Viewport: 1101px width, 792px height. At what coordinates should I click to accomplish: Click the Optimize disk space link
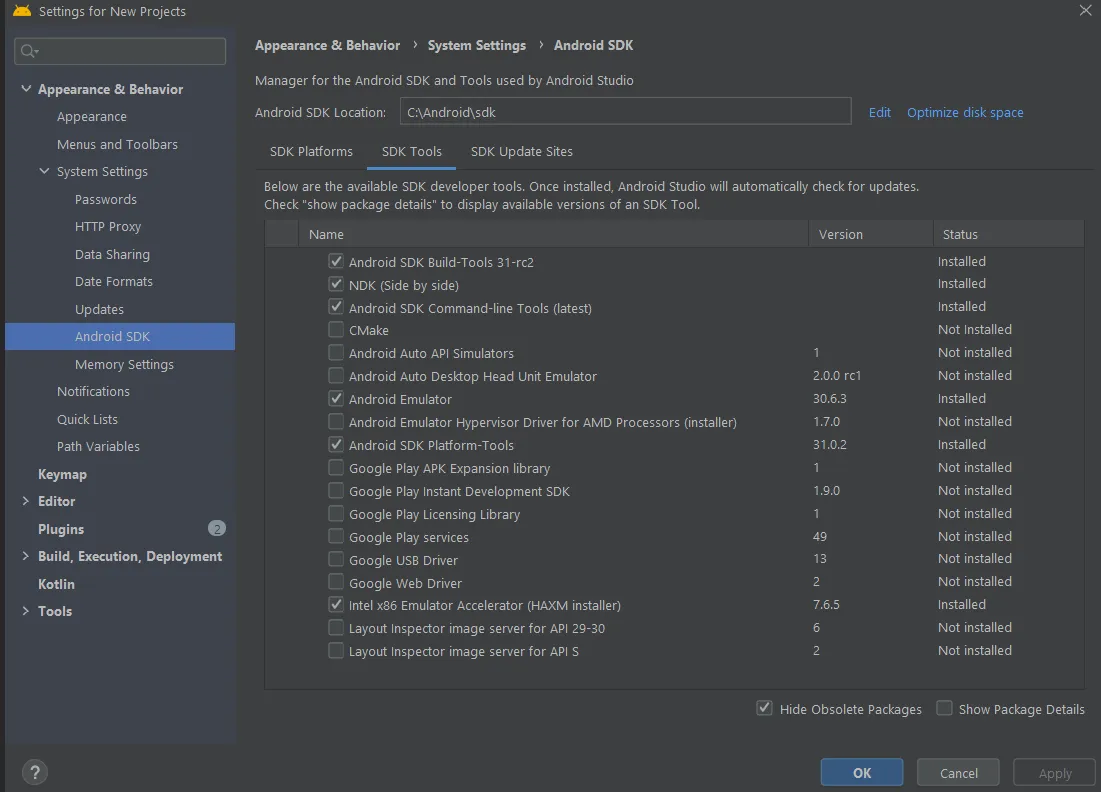click(x=965, y=113)
